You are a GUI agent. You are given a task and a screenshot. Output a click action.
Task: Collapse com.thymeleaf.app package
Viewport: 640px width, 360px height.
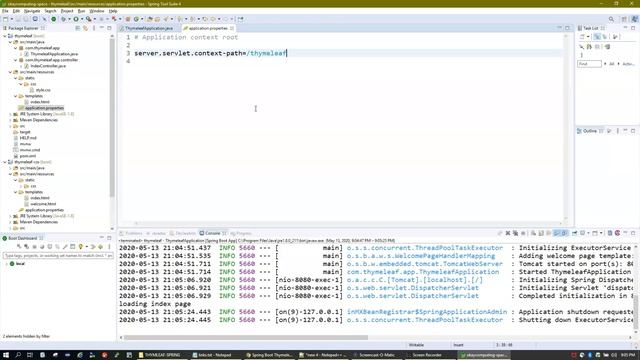[16, 48]
